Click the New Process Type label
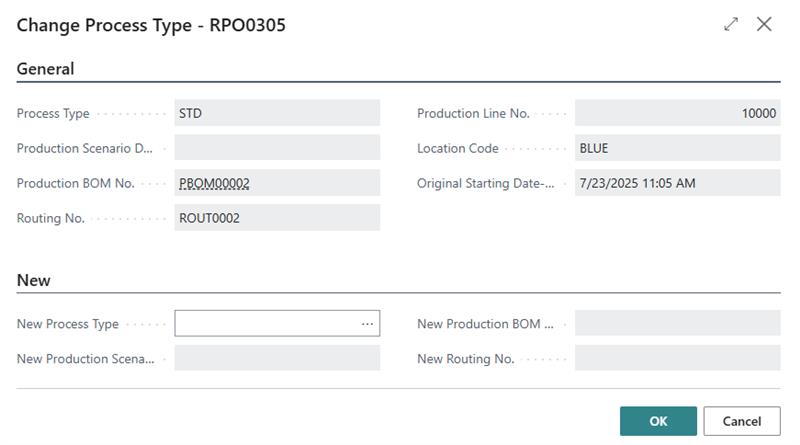Image resolution: width=800 pixels, height=445 pixels. pyautogui.click(x=68, y=324)
